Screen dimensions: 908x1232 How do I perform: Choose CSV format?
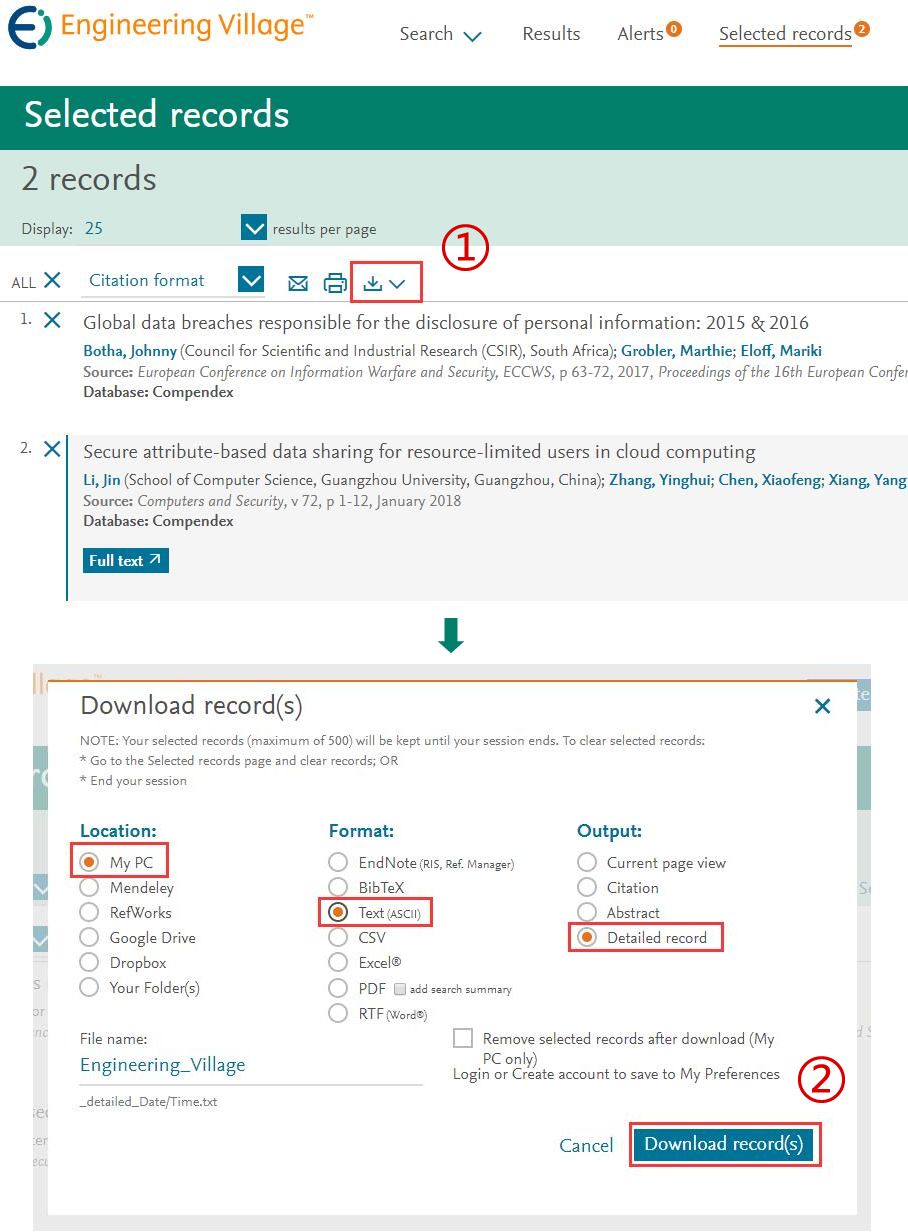pyautogui.click(x=339, y=937)
